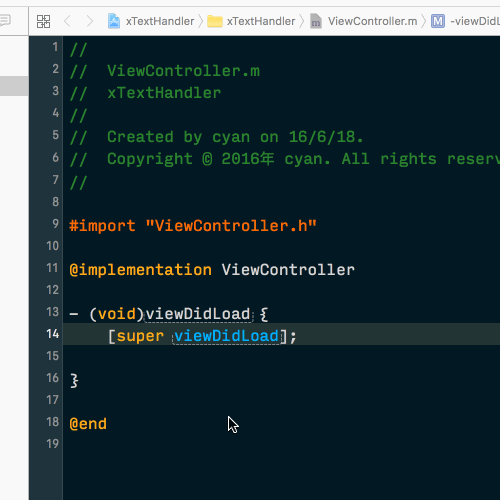Click the '#import' directive on line 9
500x500 pixels.
click(x=102, y=226)
